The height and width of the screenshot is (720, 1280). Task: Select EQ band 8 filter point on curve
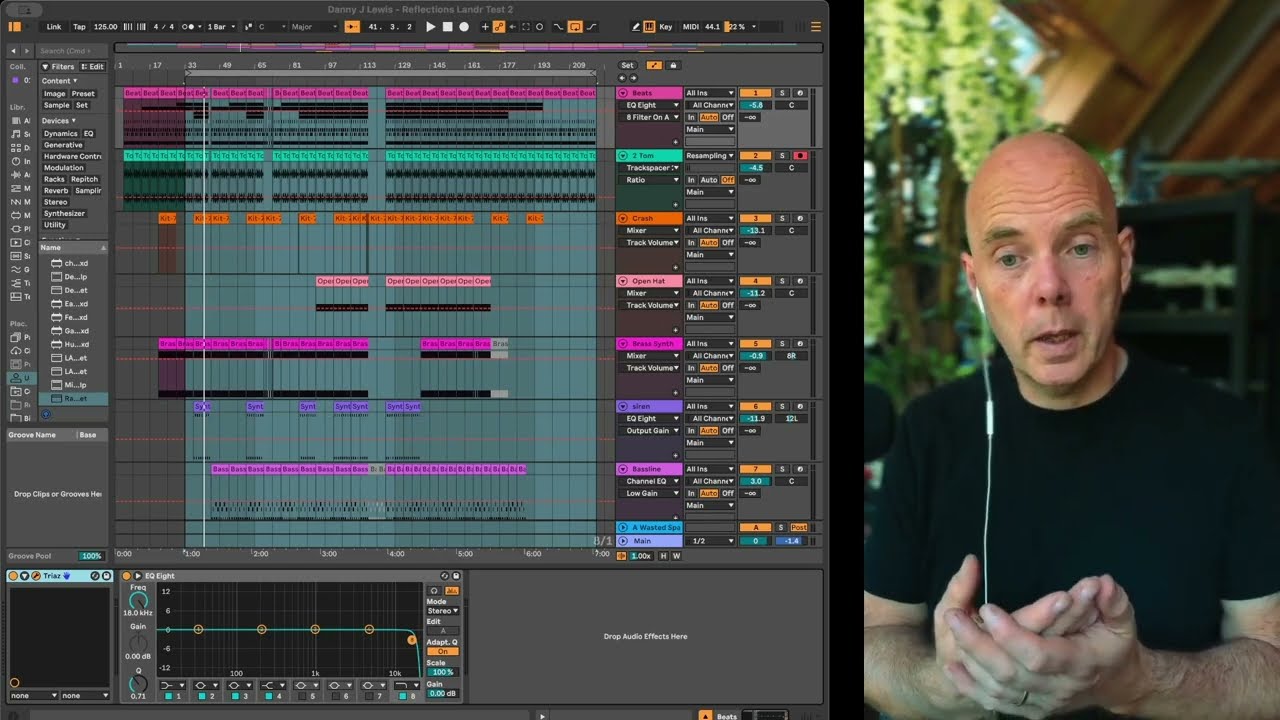pos(411,640)
